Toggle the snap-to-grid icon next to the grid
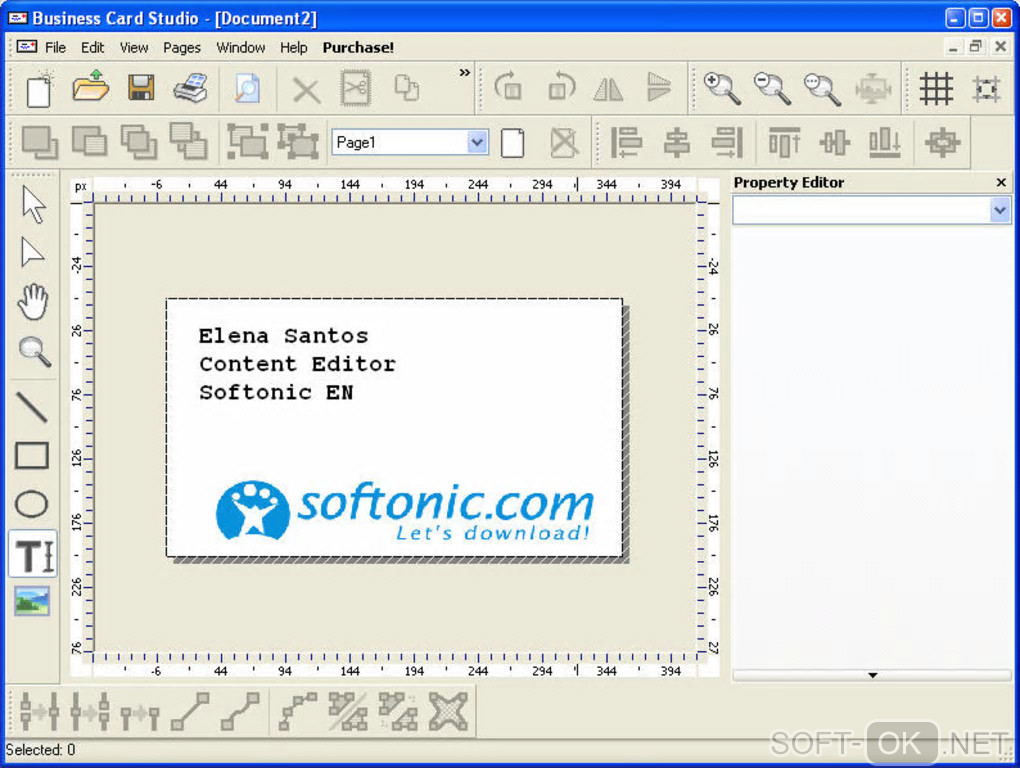The height and width of the screenshot is (768, 1020). click(x=986, y=88)
